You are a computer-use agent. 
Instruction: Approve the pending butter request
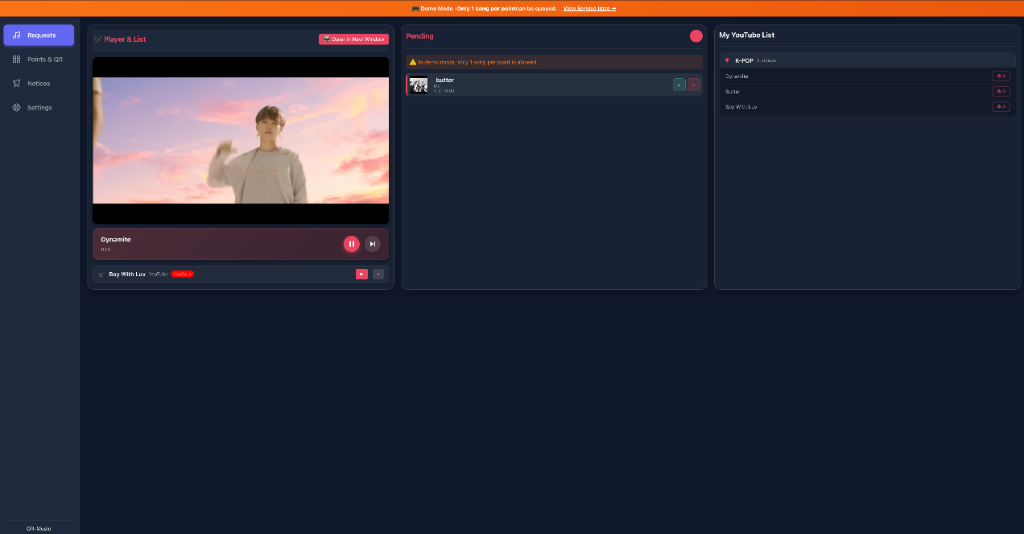point(679,85)
